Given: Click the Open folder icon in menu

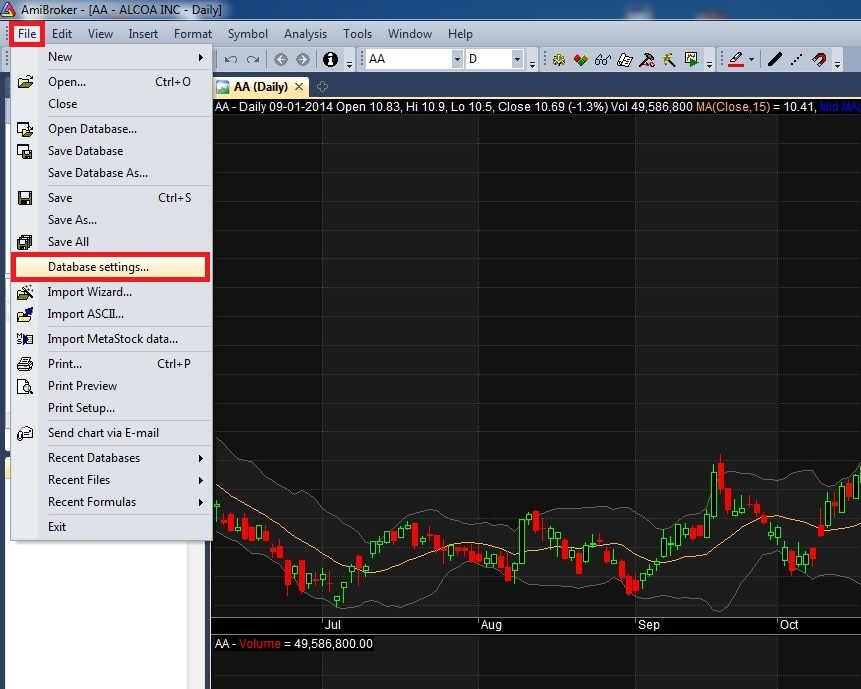Looking at the screenshot, I should click(x=25, y=82).
